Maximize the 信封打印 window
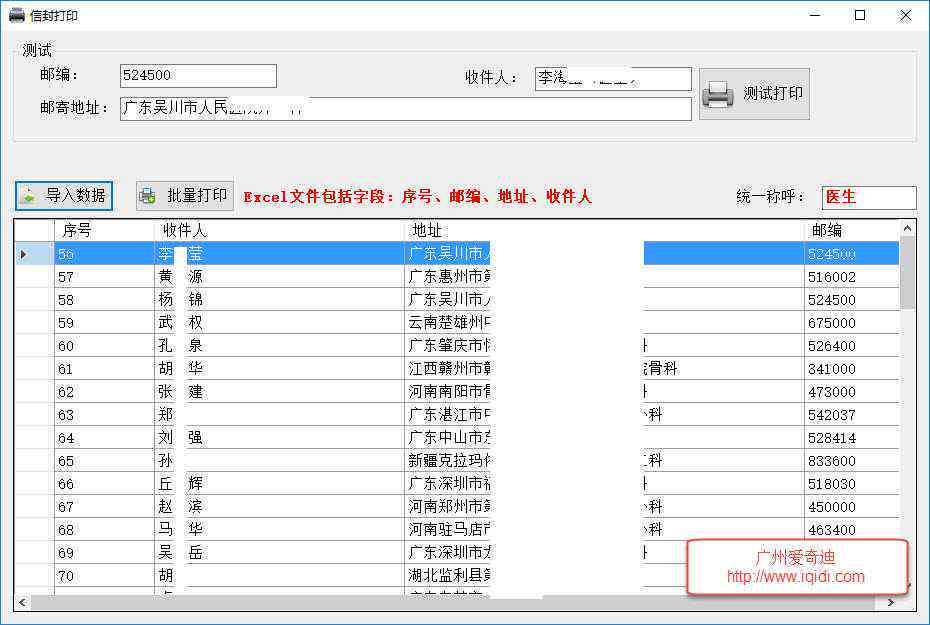The image size is (930, 625). [x=860, y=15]
